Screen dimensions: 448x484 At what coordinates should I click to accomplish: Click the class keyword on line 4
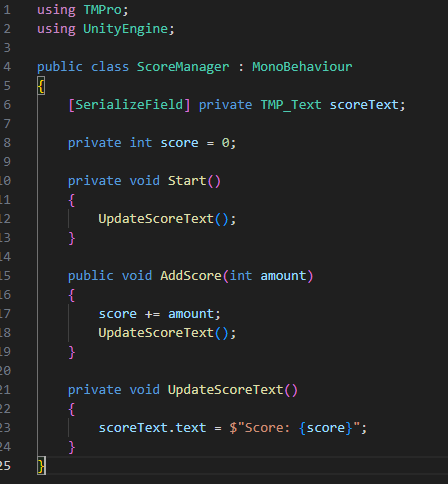tap(110, 67)
